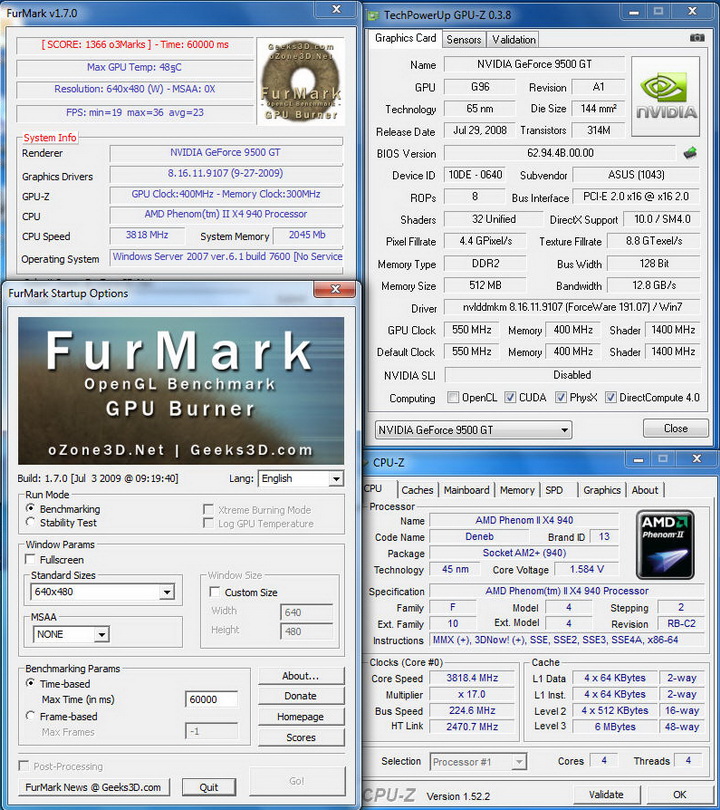The image size is (720, 810).
Task: Click the BIOS save chip icon in GPU-Z
Action: click(x=690, y=153)
